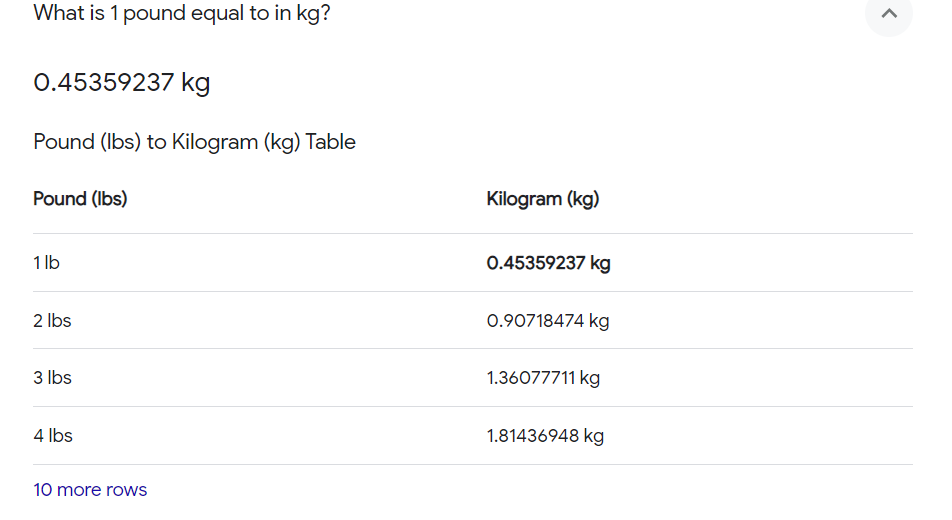Viewport: 952px width, 520px height.
Task: Click the 1.81436948 kg value
Action: tap(545, 436)
